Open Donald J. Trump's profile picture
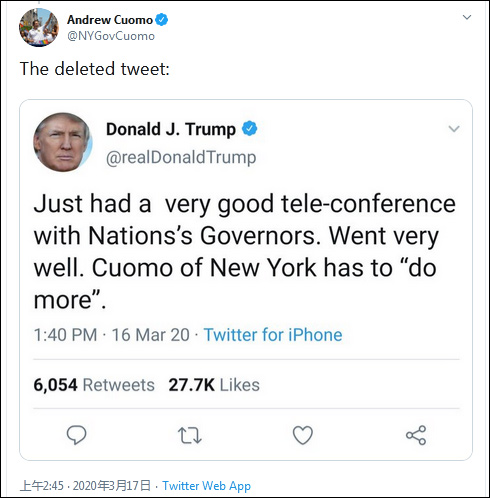The image size is (490, 498). pos(63,142)
